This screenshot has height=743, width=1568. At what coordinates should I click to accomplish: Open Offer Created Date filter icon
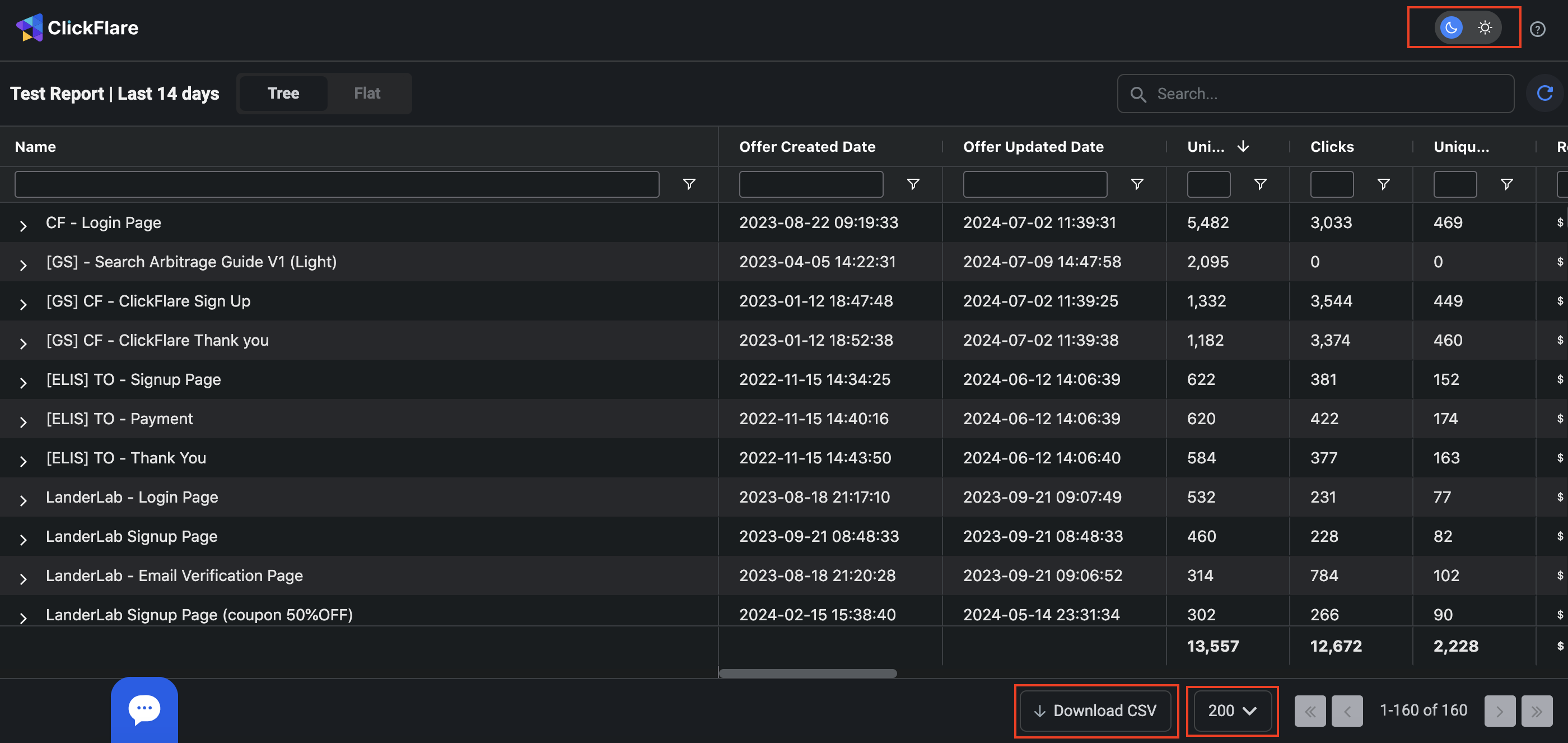tap(912, 184)
